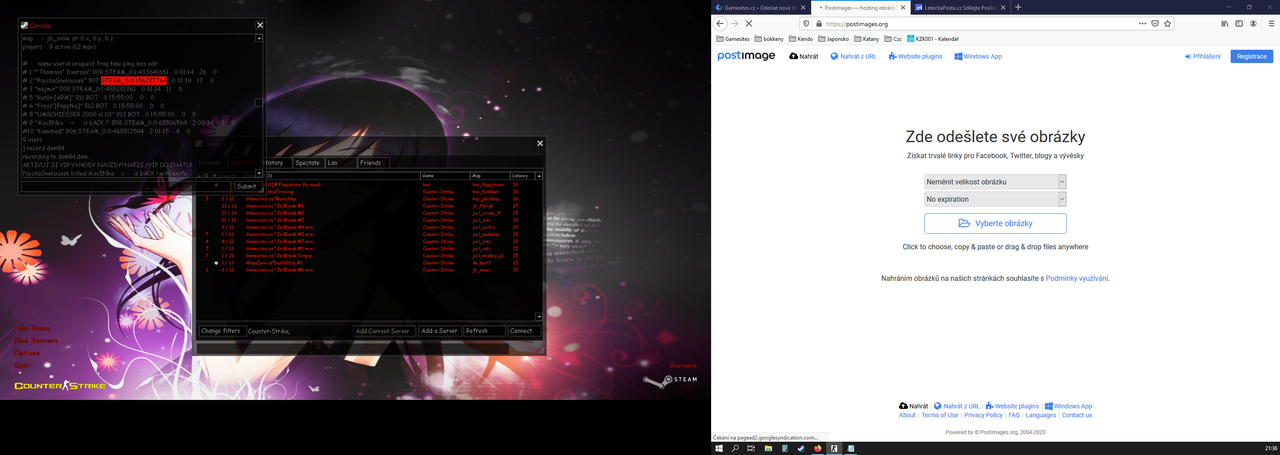Click Add a Server button
Screen dimensions: 1280x455
(439, 331)
